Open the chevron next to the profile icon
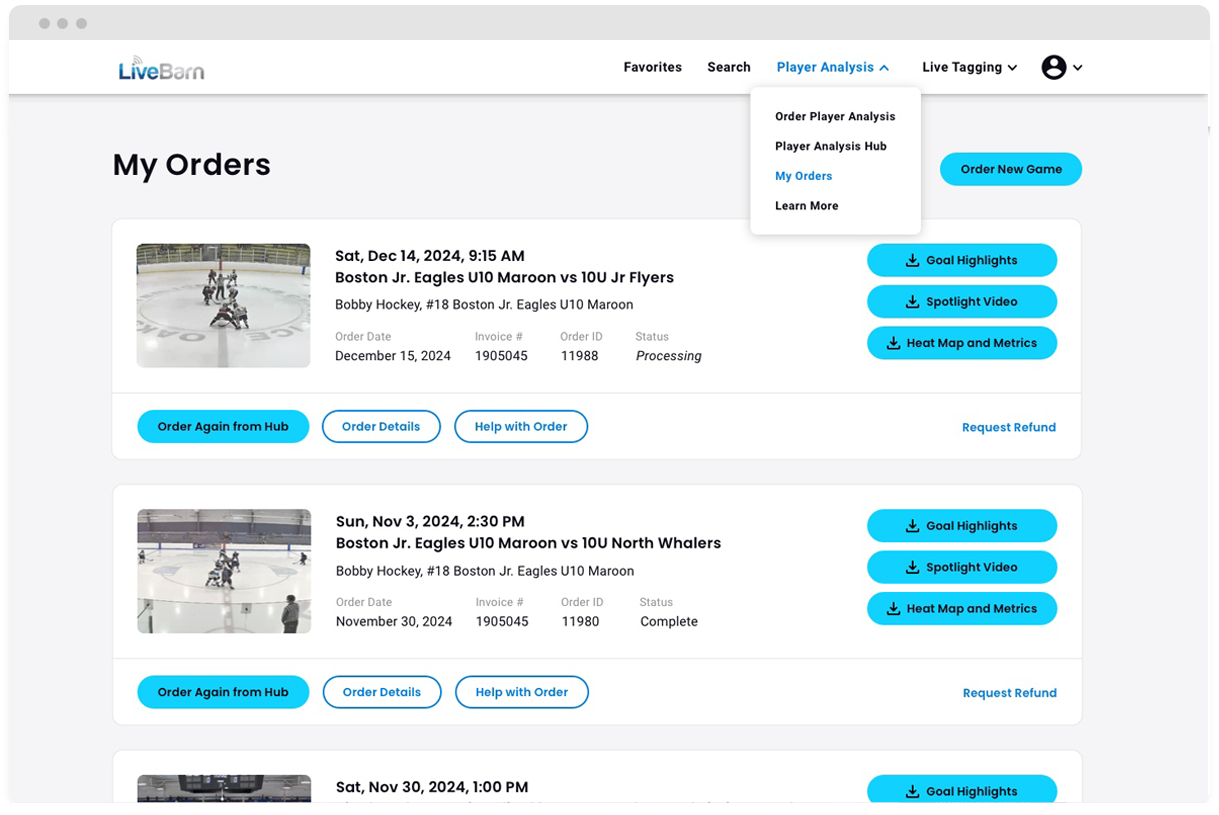This screenshot has width=1219, height=815. (x=1077, y=67)
